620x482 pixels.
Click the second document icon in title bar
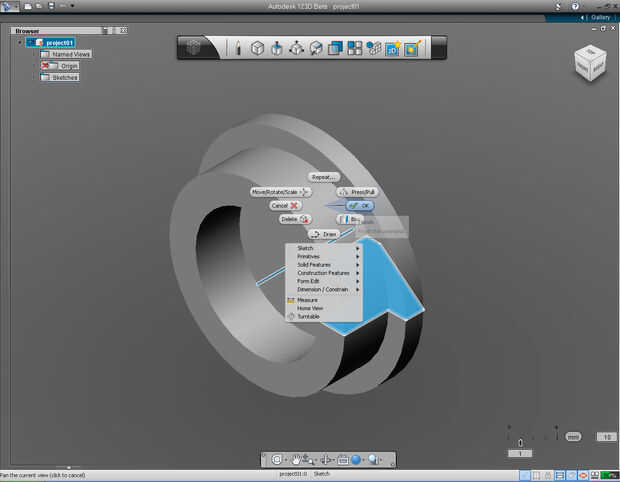(39, 6)
